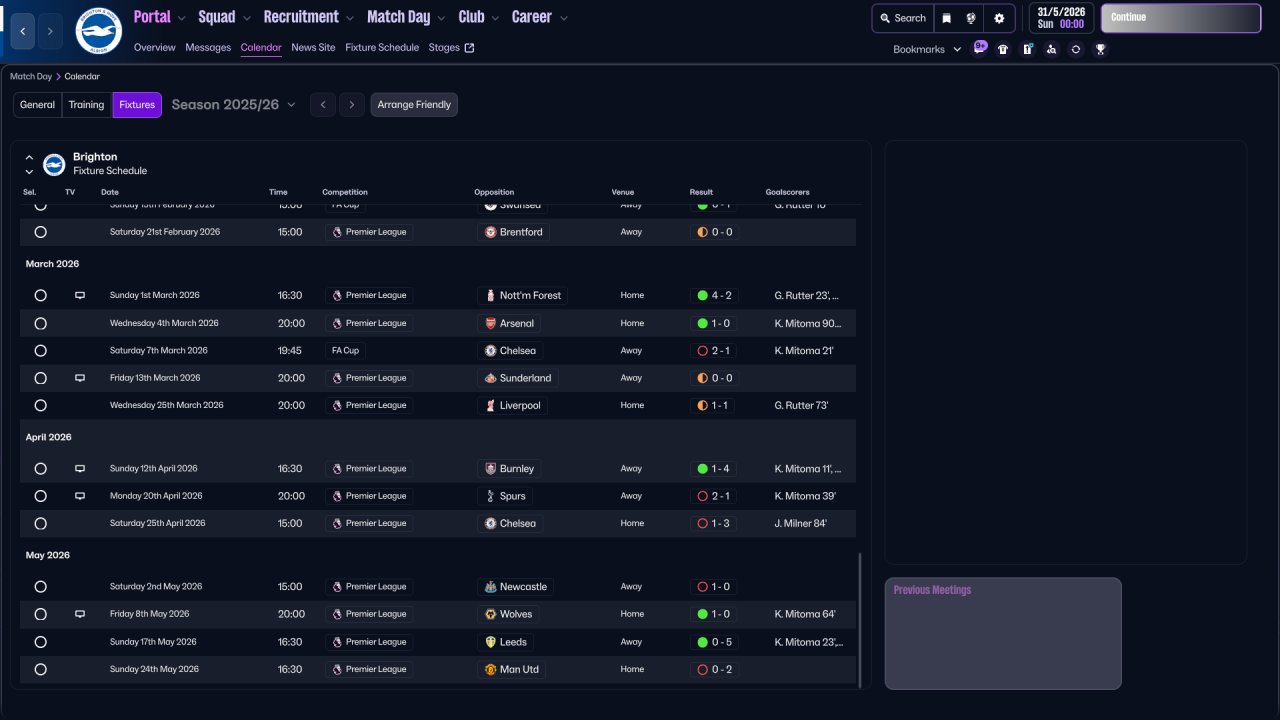Switch to the Training tab
Screen dimensions: 1280x720
(86, 105)
